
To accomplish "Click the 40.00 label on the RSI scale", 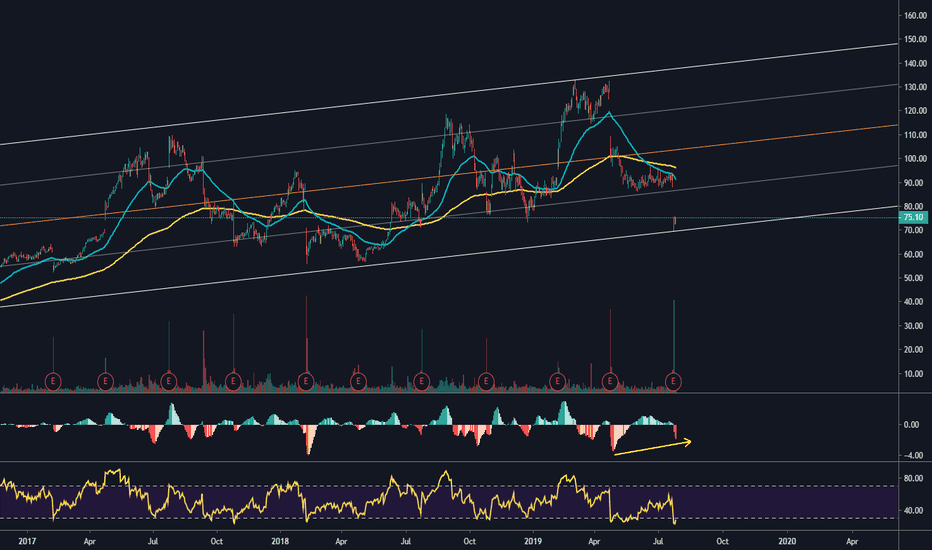I will [914, 510].
